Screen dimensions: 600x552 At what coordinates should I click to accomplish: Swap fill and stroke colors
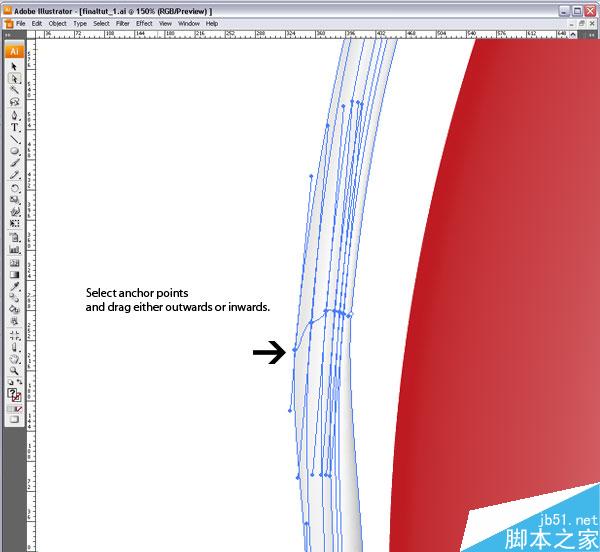(19, 382)
